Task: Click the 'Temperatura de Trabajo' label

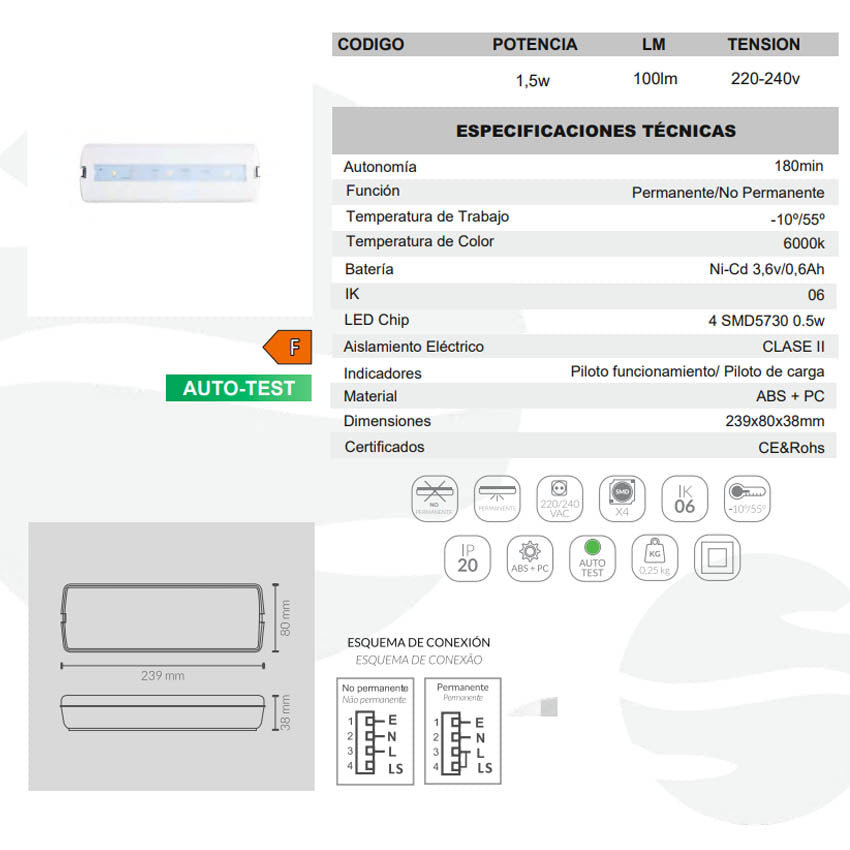Action: (428, 217)
